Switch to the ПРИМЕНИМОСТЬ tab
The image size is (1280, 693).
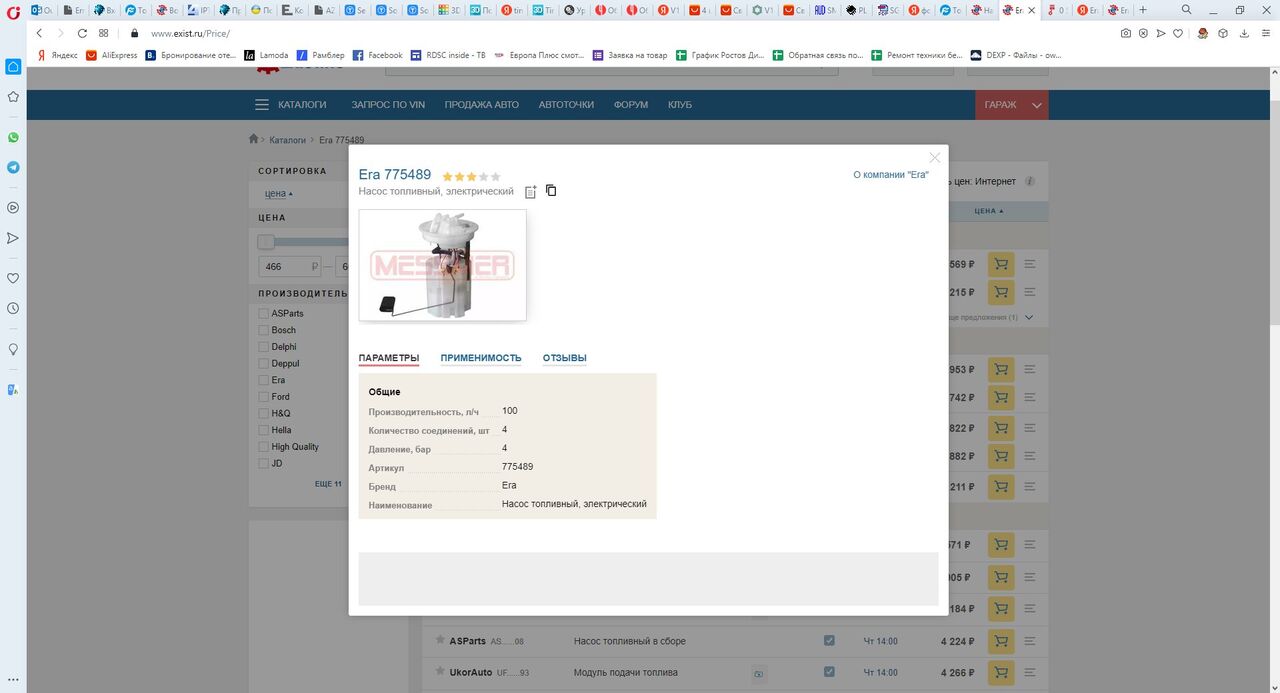(x=481, y=358)
